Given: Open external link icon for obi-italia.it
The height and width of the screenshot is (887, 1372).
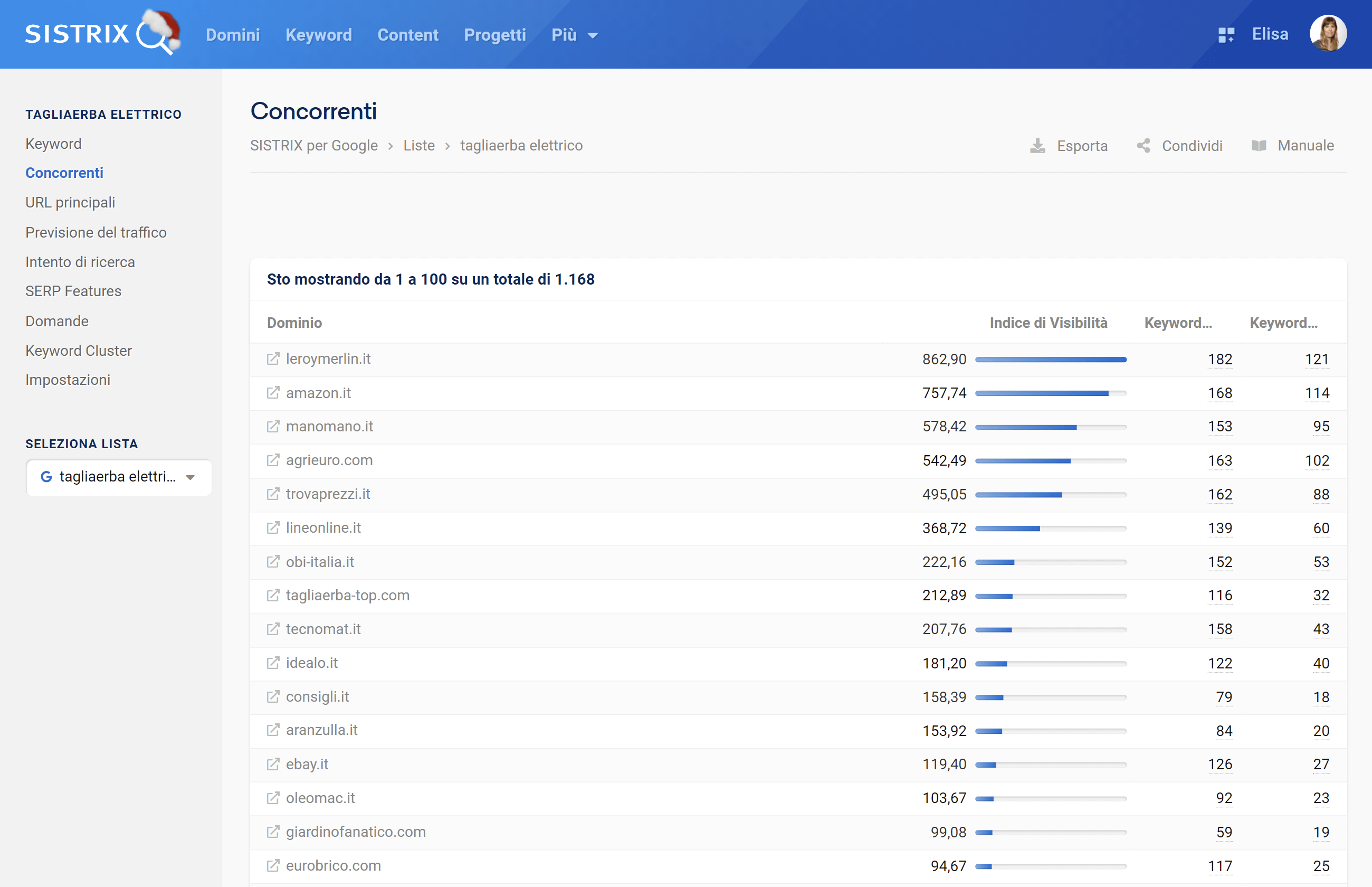Looking at the screenshot, I should pos(273,562).
